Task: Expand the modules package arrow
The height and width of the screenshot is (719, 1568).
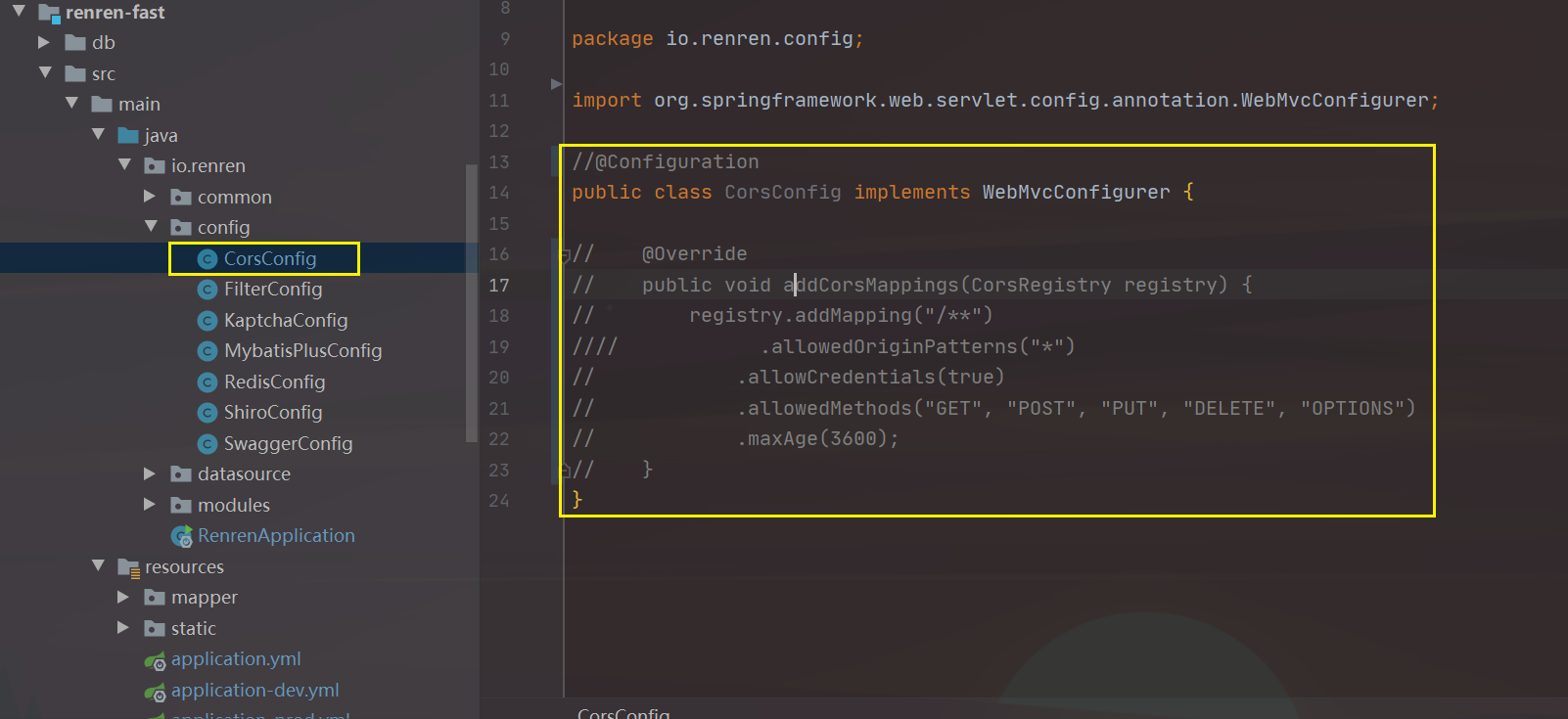Action: click(x=149, y=504)
